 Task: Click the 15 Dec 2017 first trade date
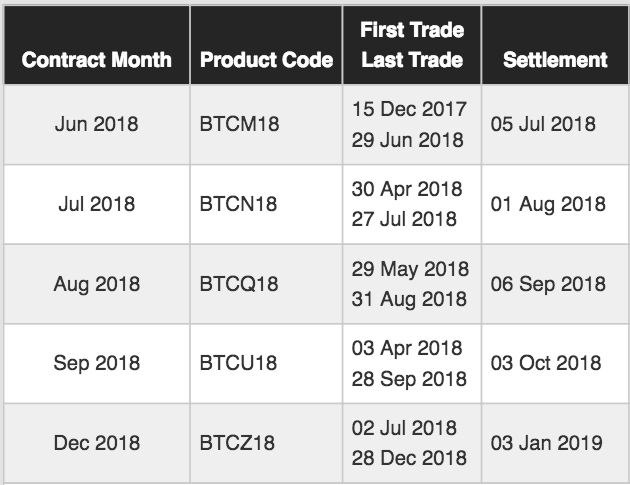click(409, 109)
